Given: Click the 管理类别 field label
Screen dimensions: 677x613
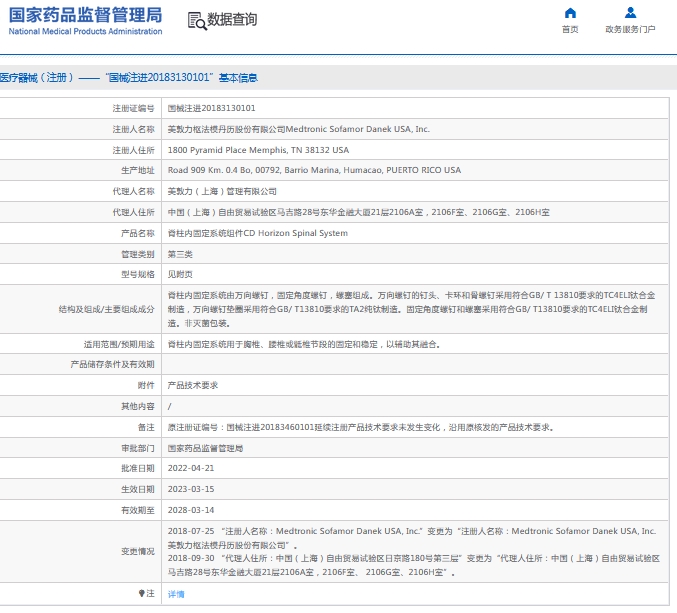Looking at the screenshot, I should point(138,254).
